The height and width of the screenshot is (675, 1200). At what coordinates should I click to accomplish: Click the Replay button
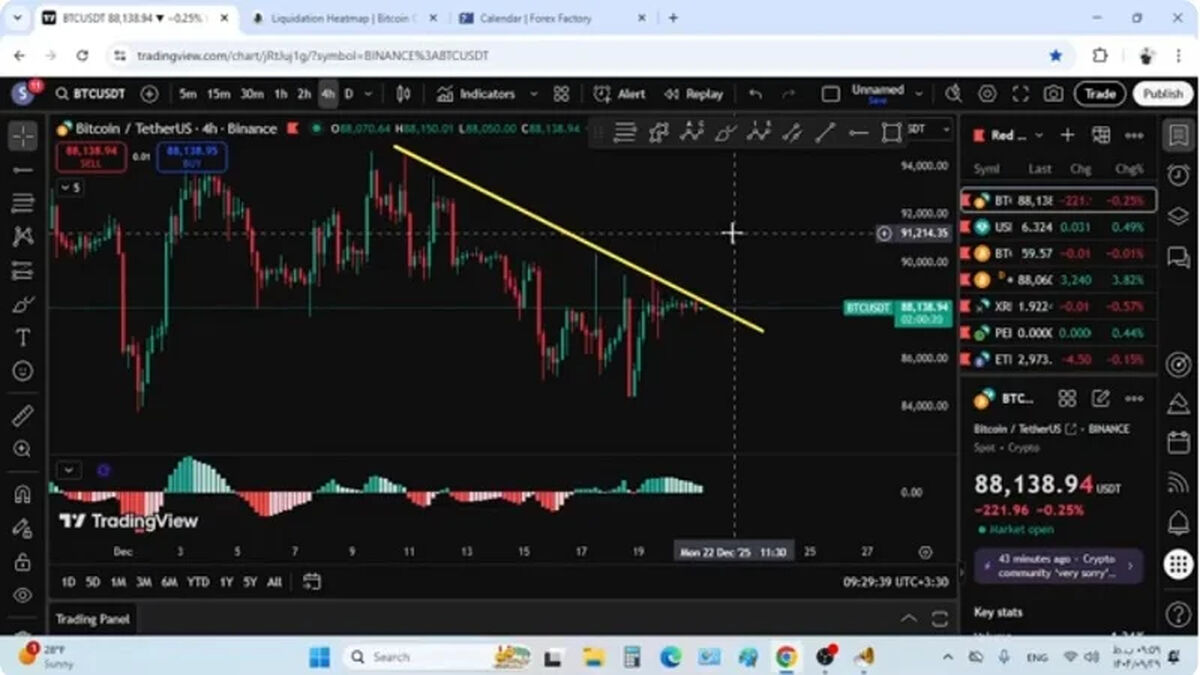(x=695, y=94)
